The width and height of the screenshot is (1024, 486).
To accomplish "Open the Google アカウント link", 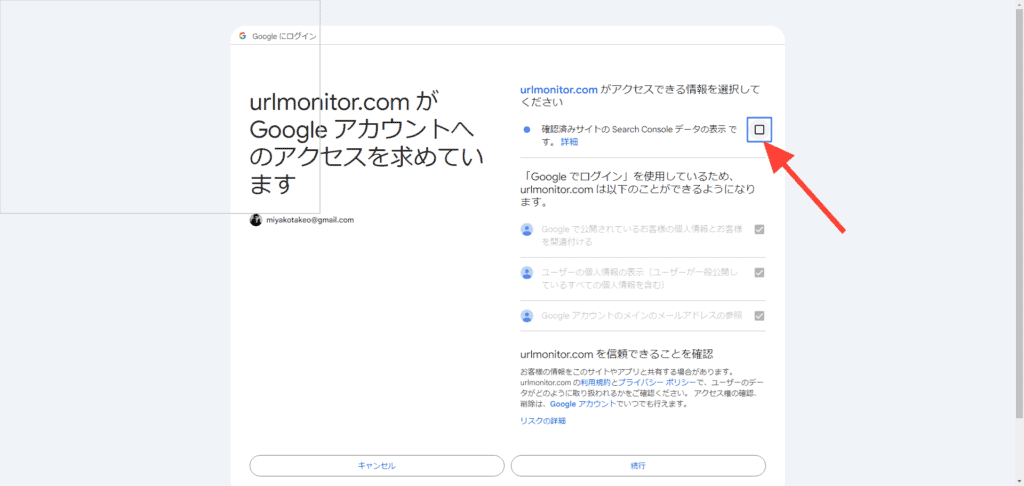I will coord(583,404).
